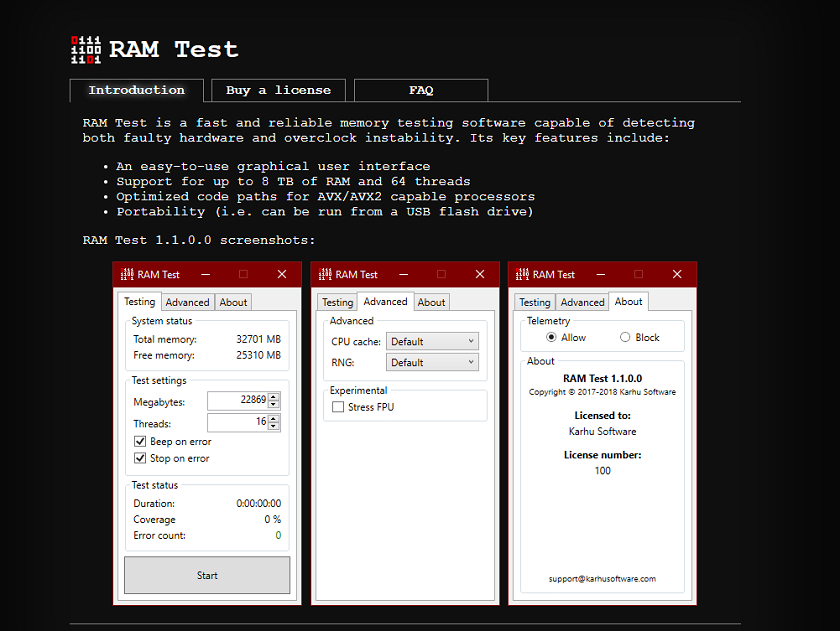Click the Start button
Screen dimensions: 840x631
206,575
